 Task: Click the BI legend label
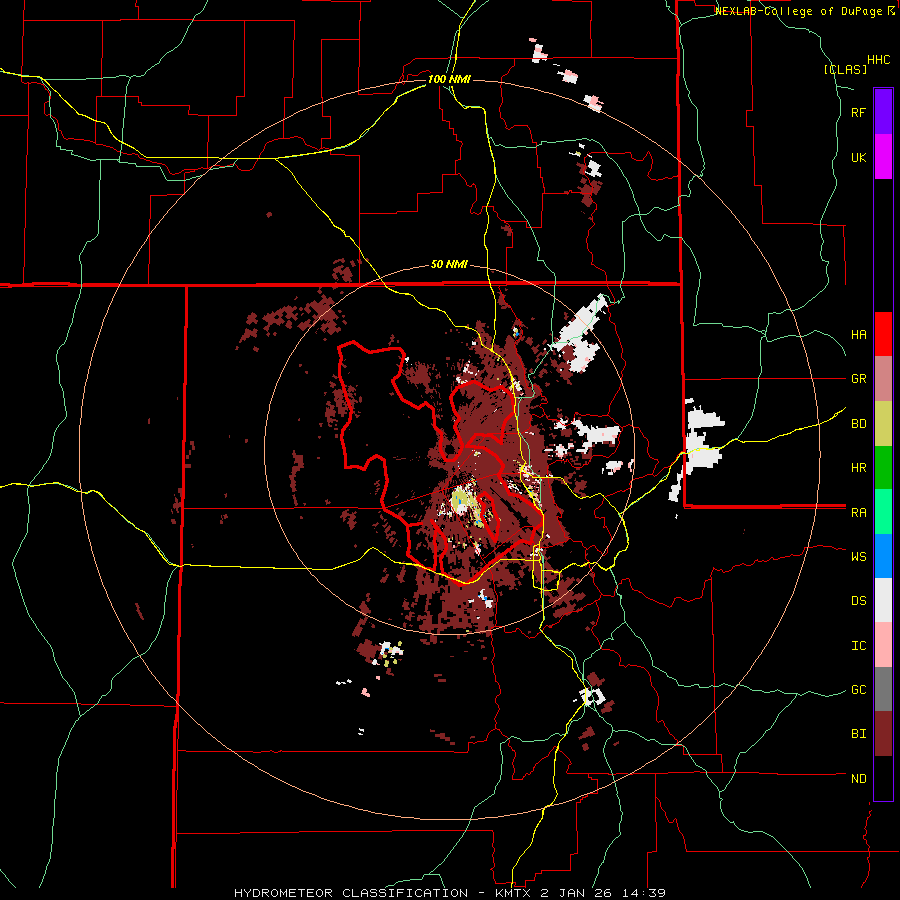click(x=858, y=734)
